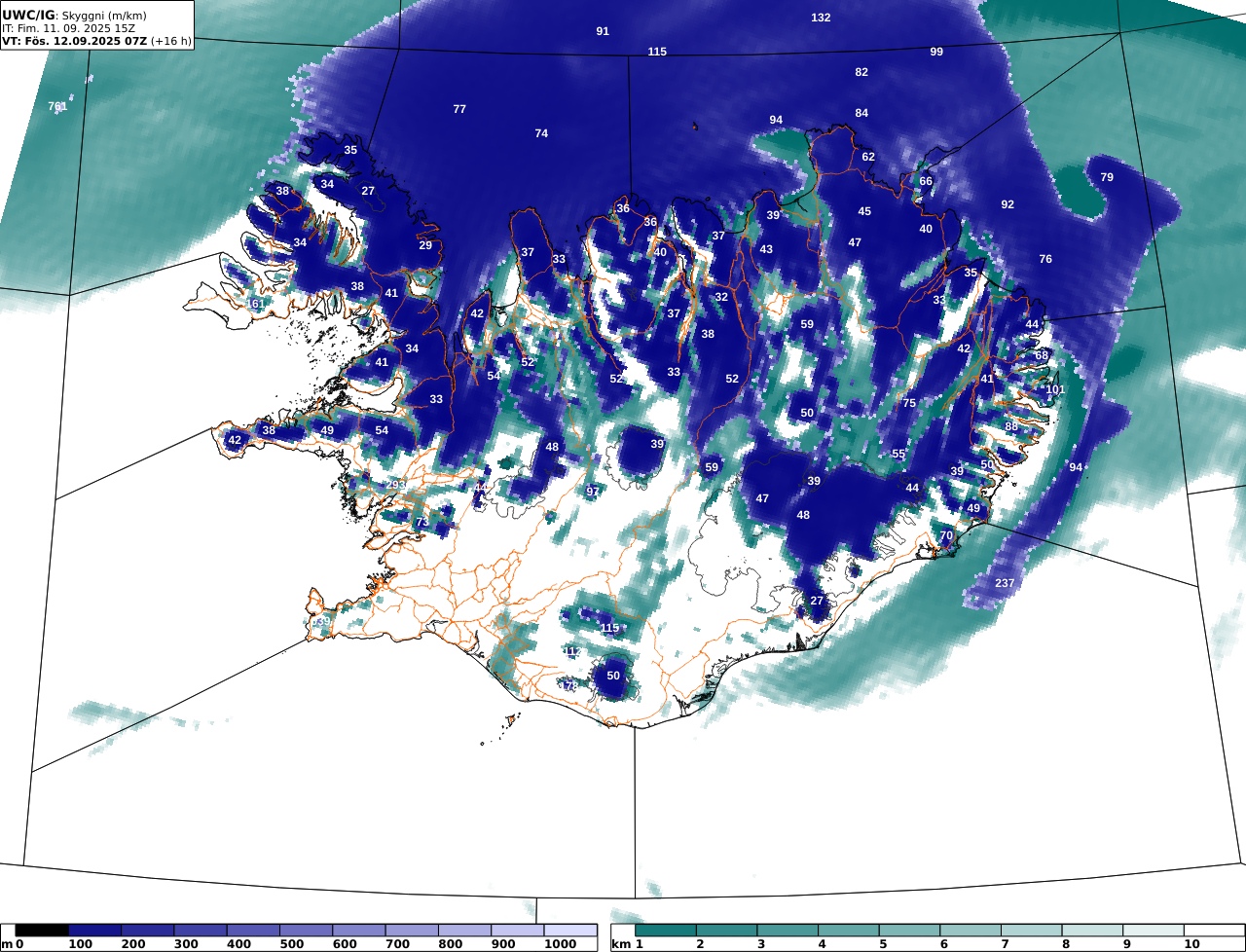Select the 9–10 km lightest legend swatch
Viewport: 1246px width, 952px height.
1154,931
